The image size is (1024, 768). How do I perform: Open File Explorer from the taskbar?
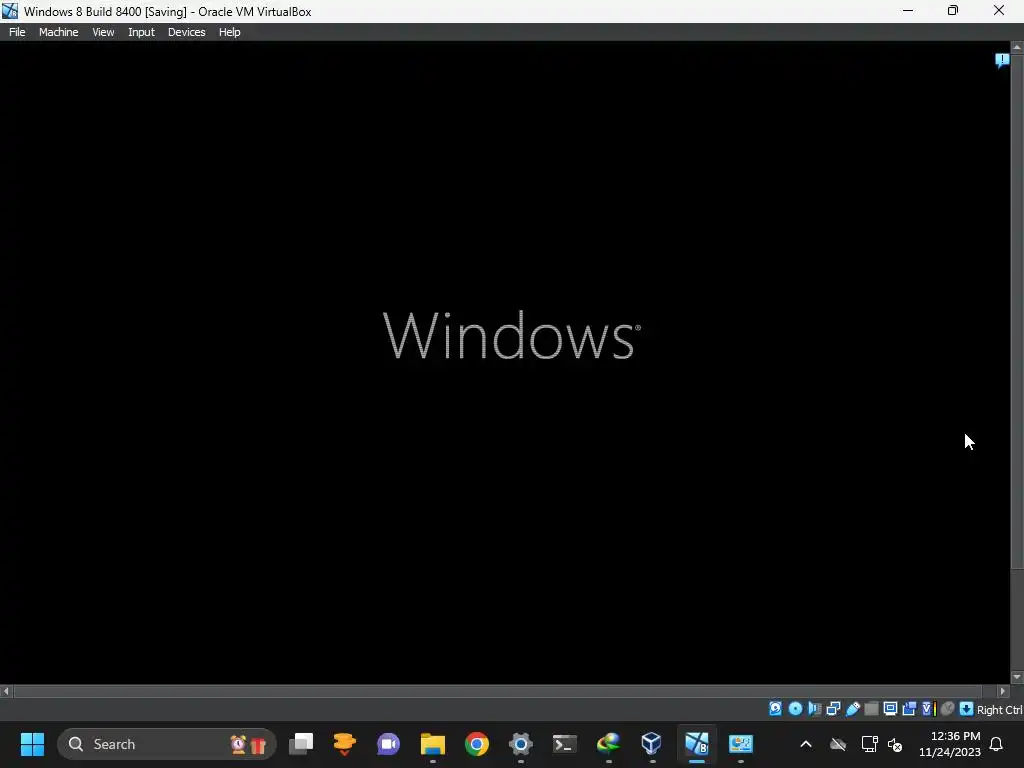[x=432, y=744]
